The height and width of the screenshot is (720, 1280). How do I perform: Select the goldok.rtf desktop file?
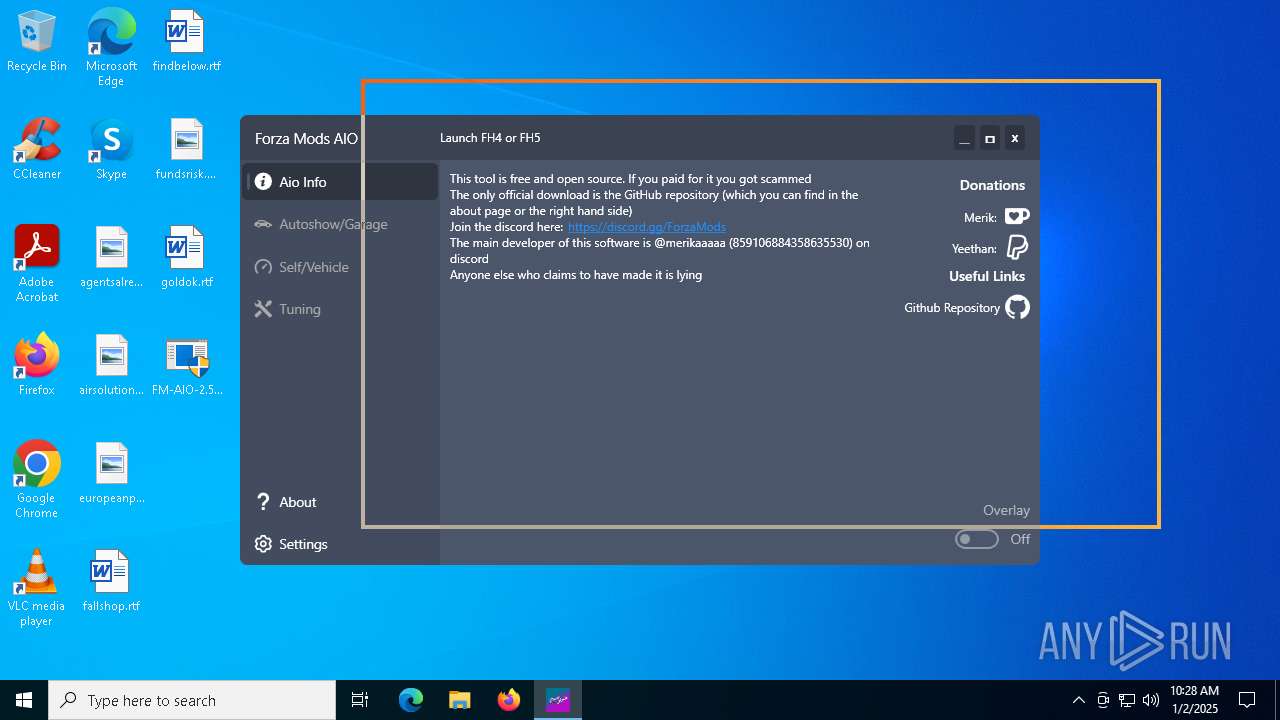[x=187, y=257]
